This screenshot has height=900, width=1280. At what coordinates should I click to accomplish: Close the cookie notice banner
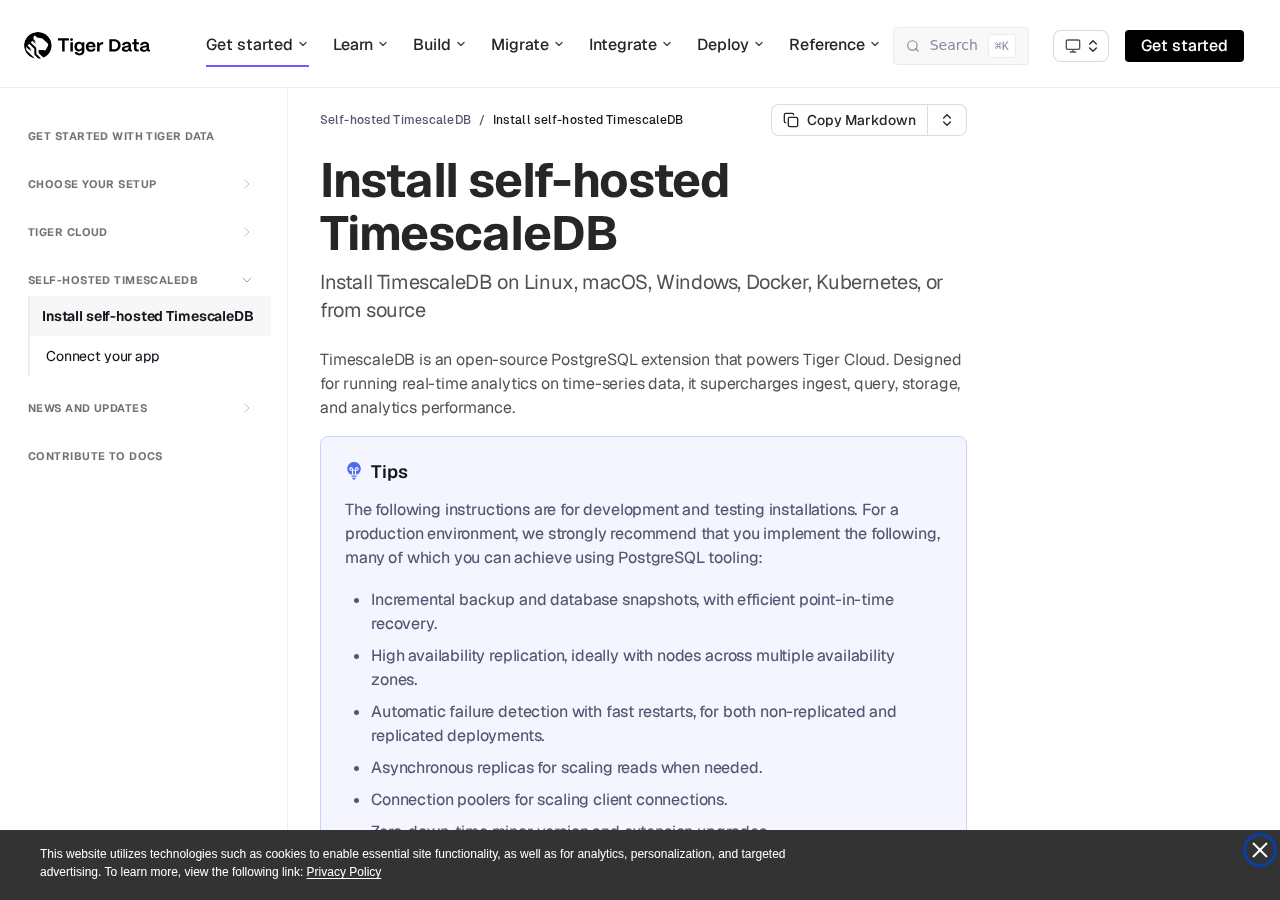tap(1260, 850)
